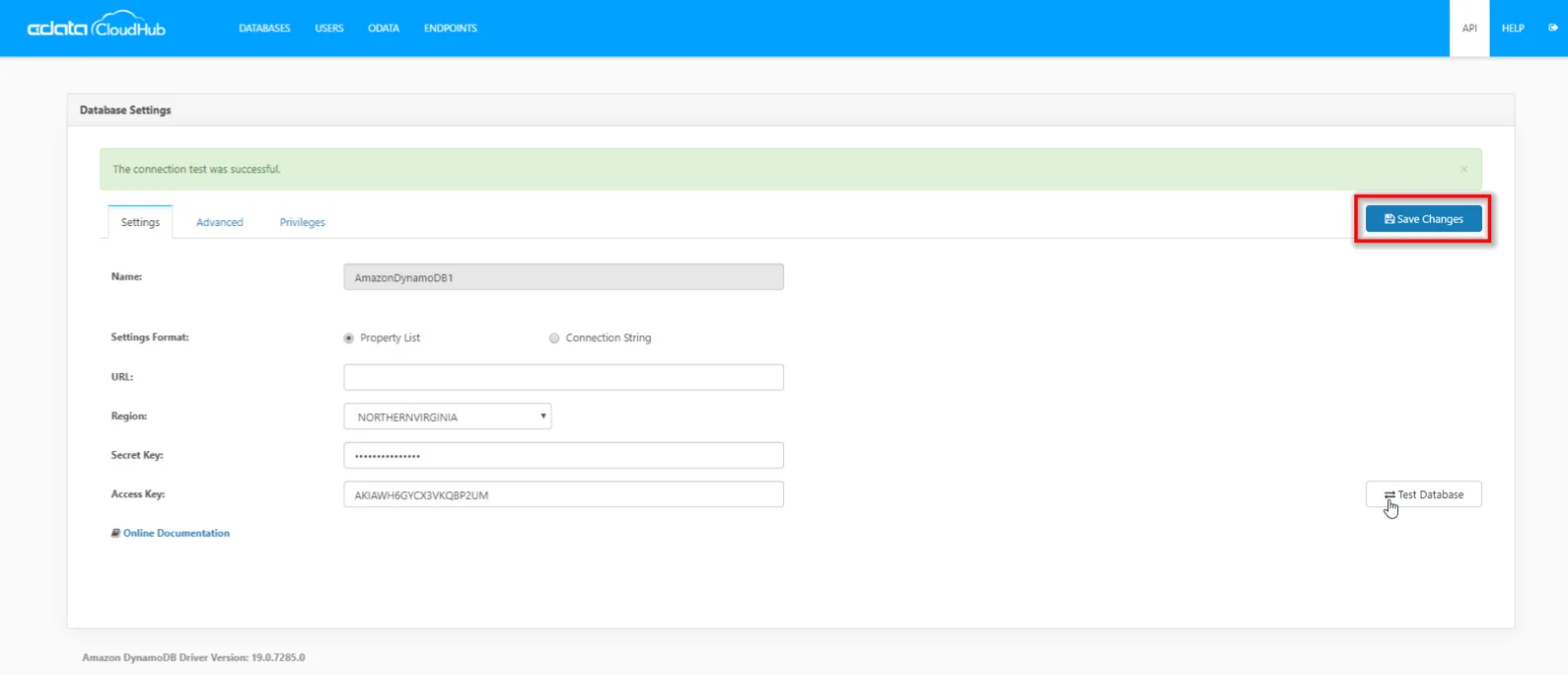Dismiss the connection success message
The width and height of the screenshot is (1568, 675).
click(1463, 170)
